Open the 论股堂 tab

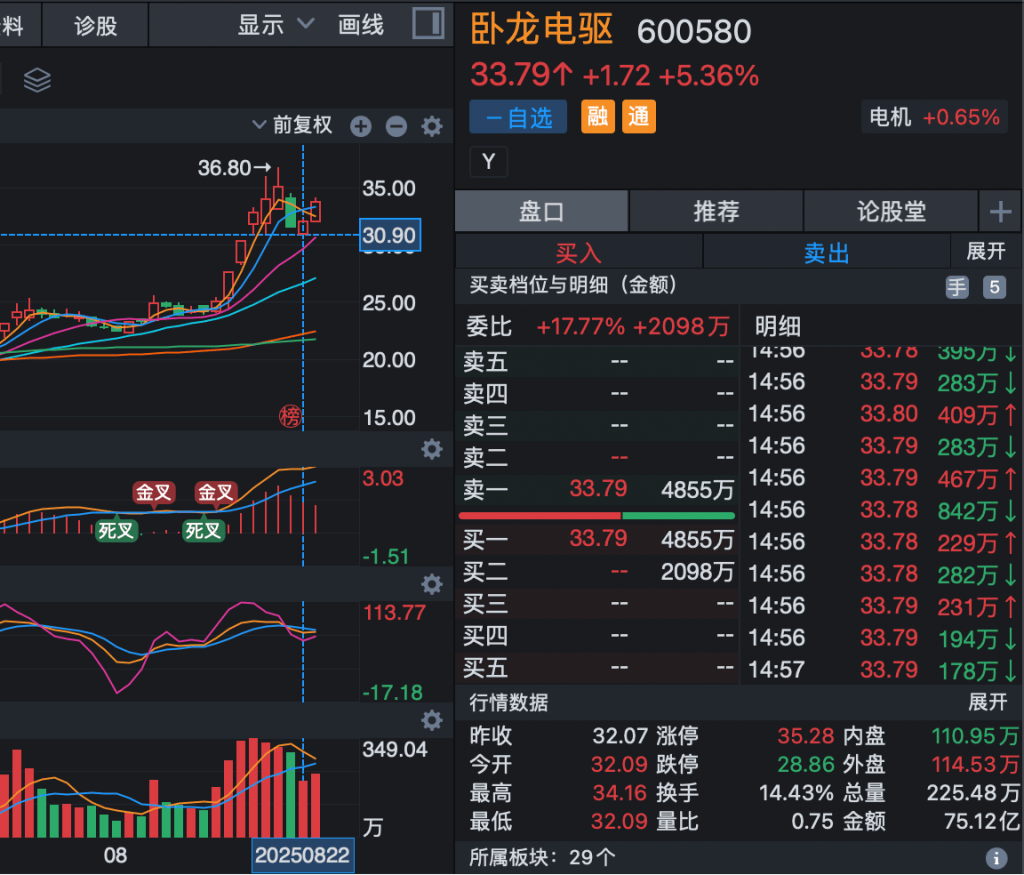[891, 211]
